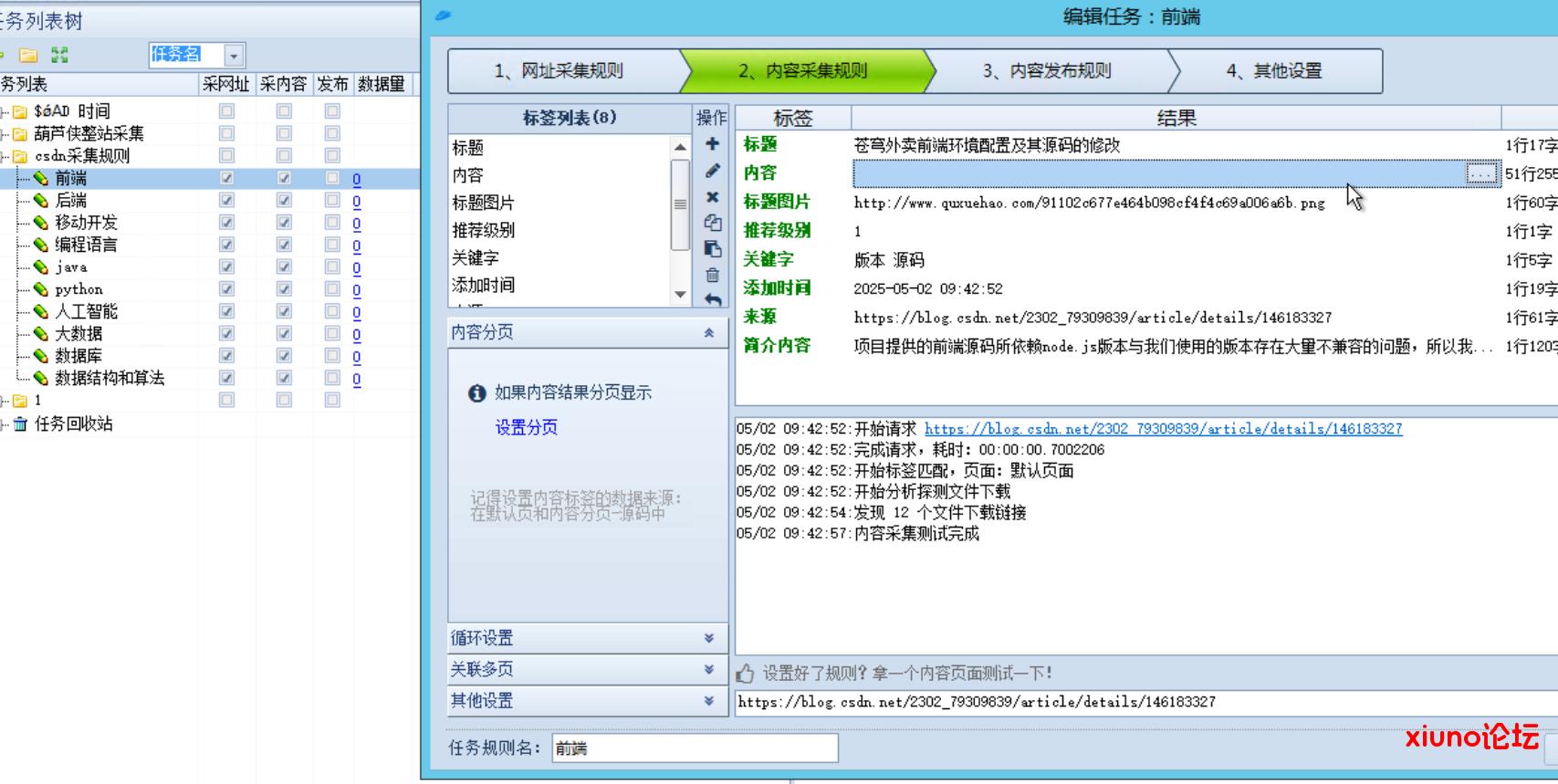Switch to 3、内容发布规则 step tab
The height and width of the screenshot is (784, 1558).
1050,71
